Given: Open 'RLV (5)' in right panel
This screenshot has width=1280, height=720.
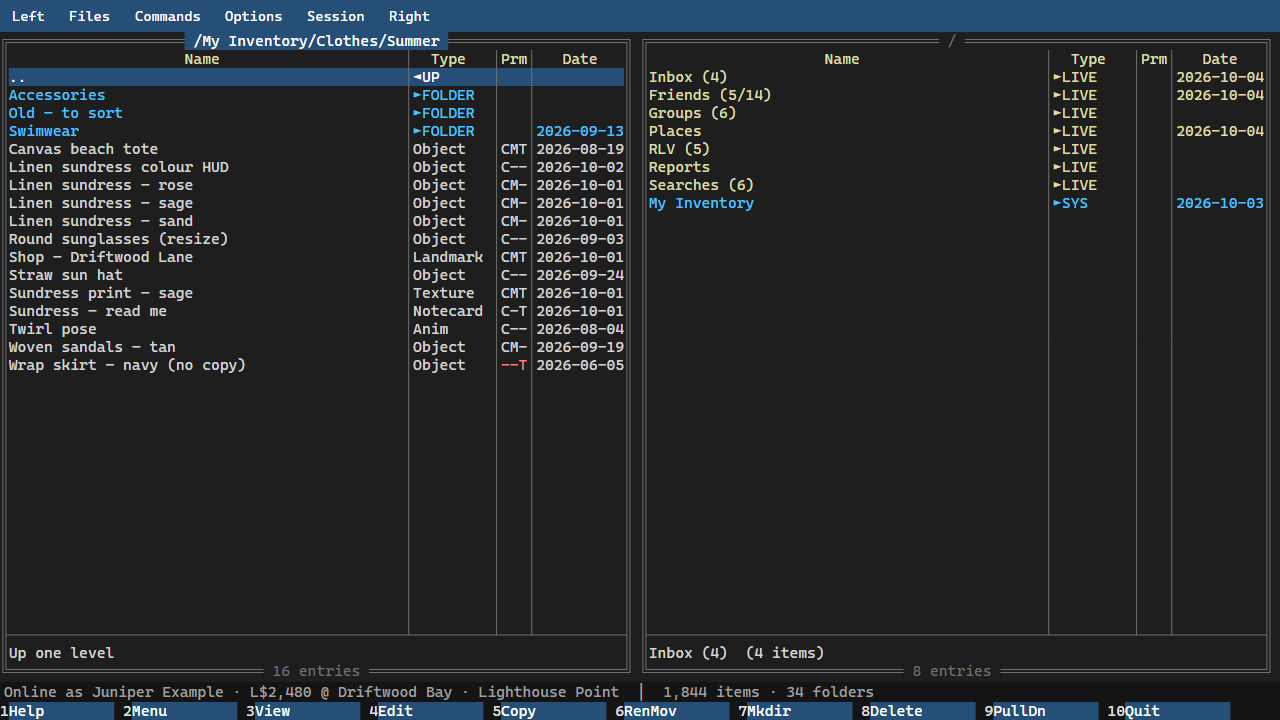Looking at the screenshot, I should (x=956, y=149).
